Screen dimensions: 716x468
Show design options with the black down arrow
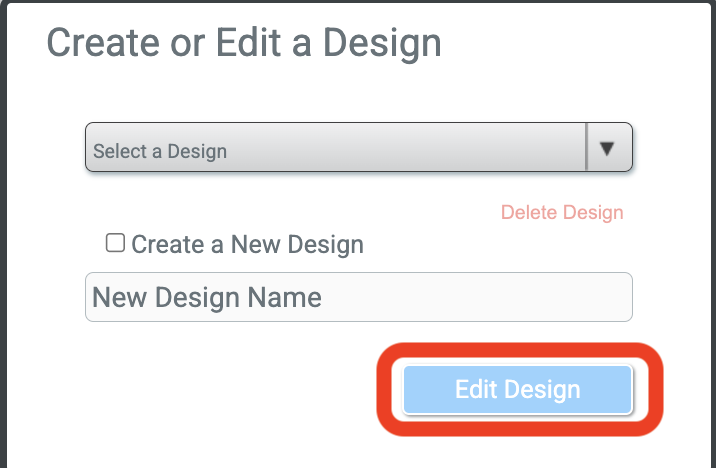(607, 148)
